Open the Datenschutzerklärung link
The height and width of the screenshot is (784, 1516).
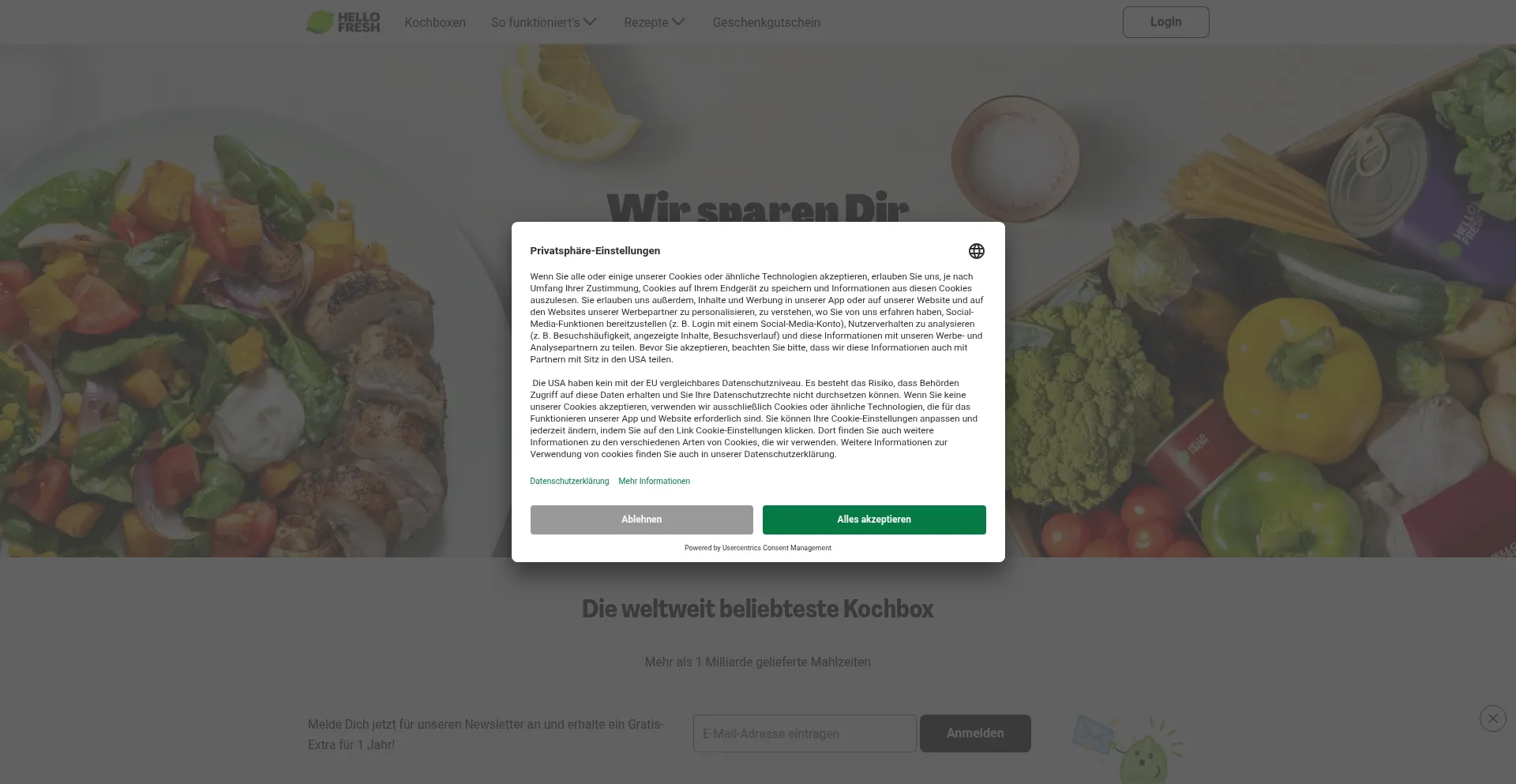click(569, 481)
